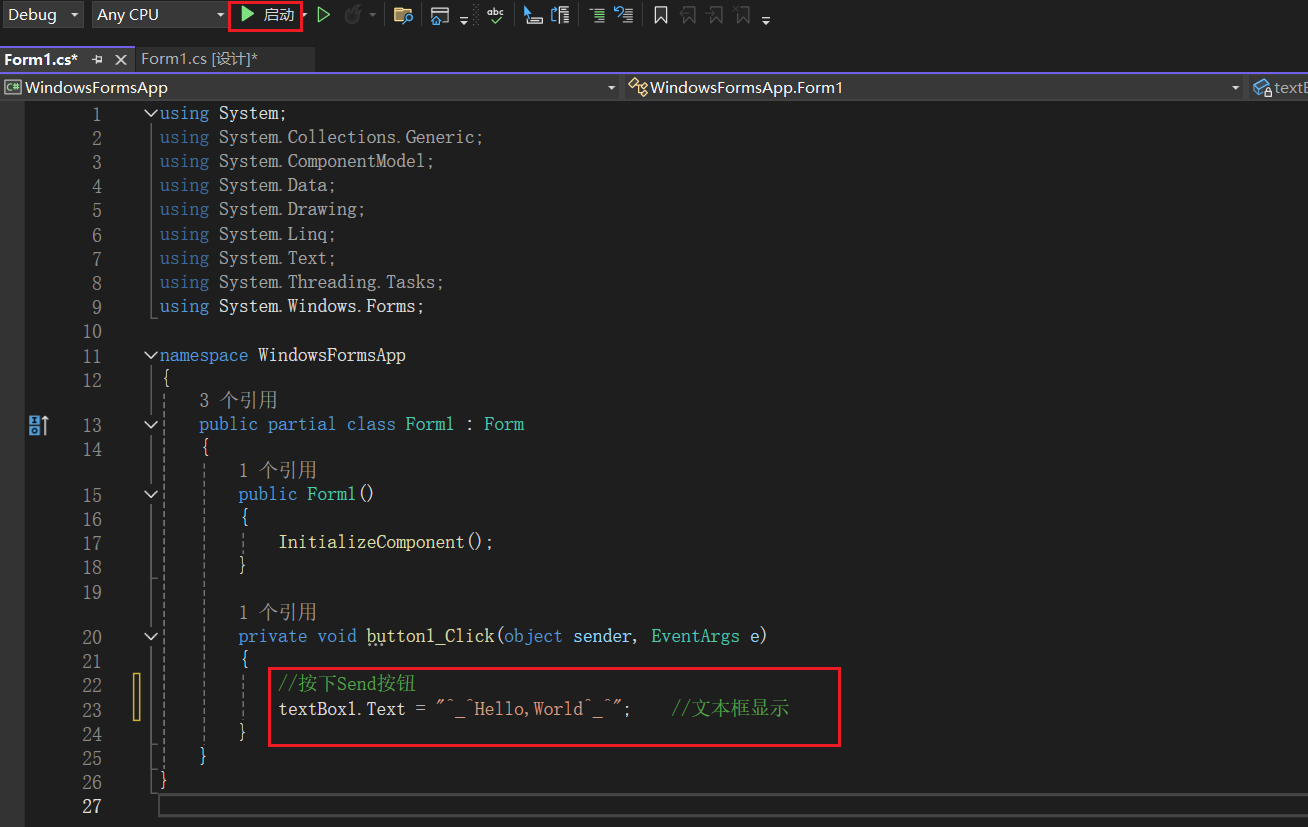The height and width of the screenshot is (827, 1308).
Task: Switch to the Form1.cs [设计]* designer tab
Action: tap(199, 60)
